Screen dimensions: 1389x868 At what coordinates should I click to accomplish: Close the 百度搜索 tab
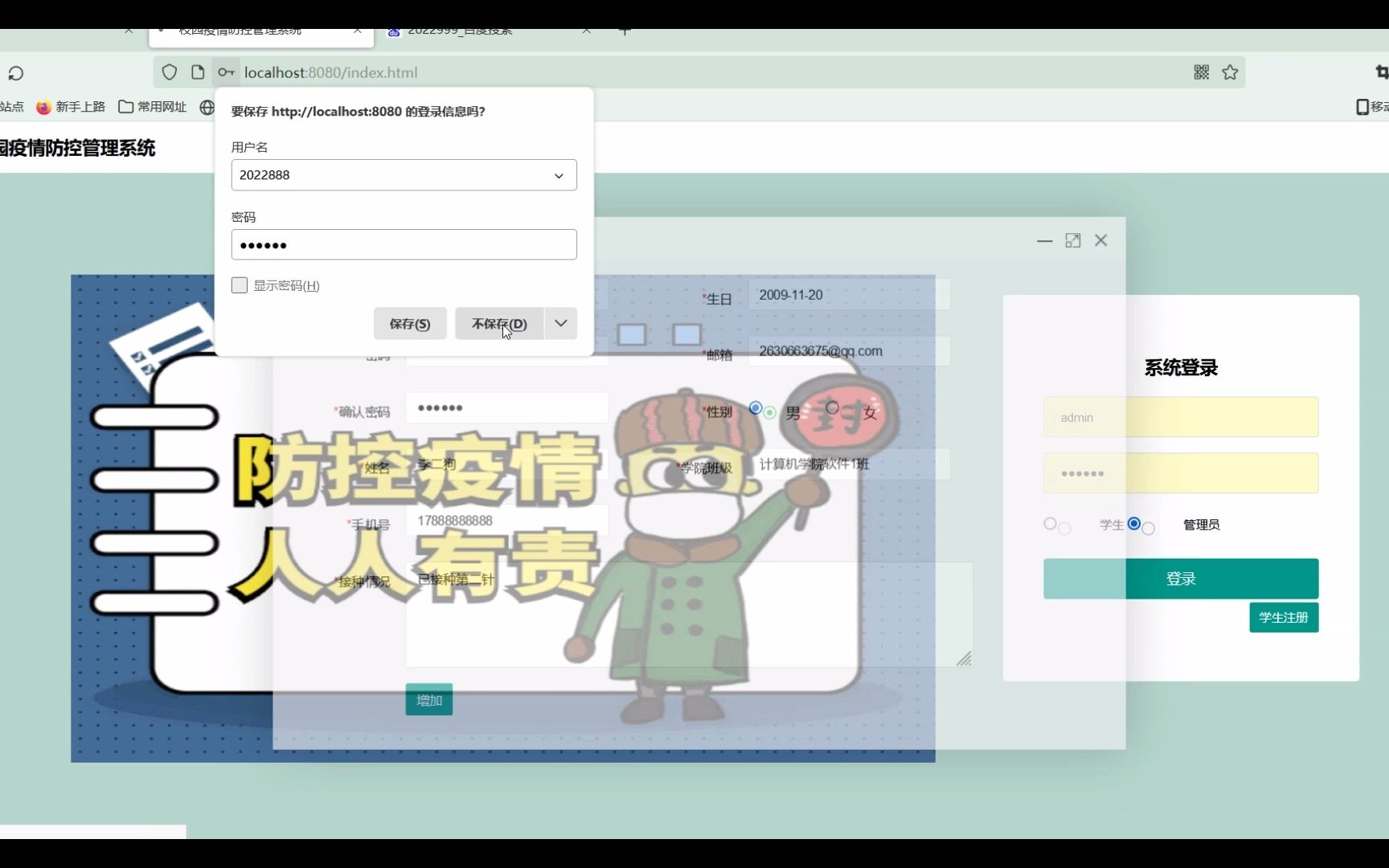coord(587,31)
